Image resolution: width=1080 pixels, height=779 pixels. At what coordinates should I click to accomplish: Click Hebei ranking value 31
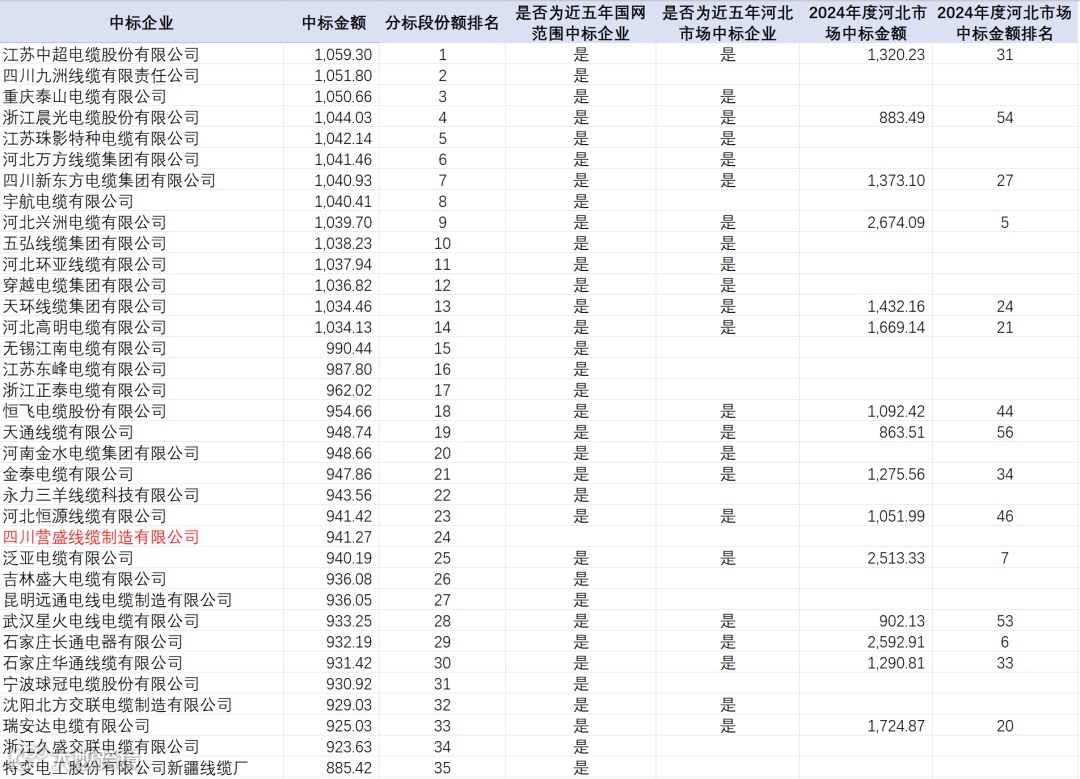coord(1005,54)
